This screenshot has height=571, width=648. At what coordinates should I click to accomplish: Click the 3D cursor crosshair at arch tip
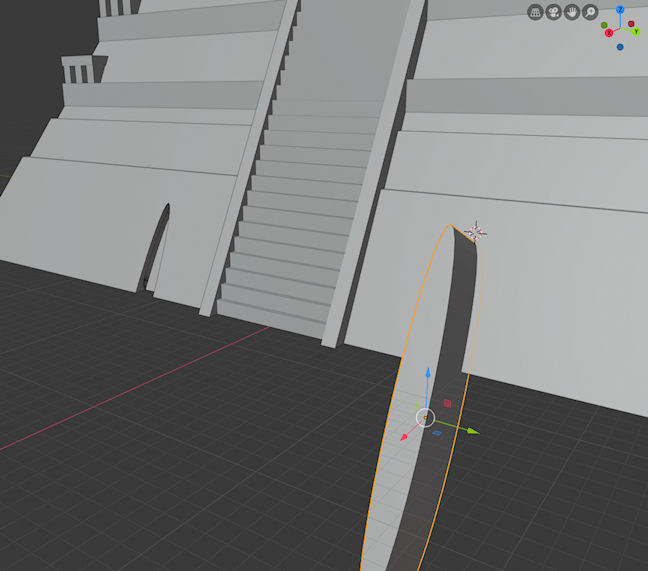(476, 233)
